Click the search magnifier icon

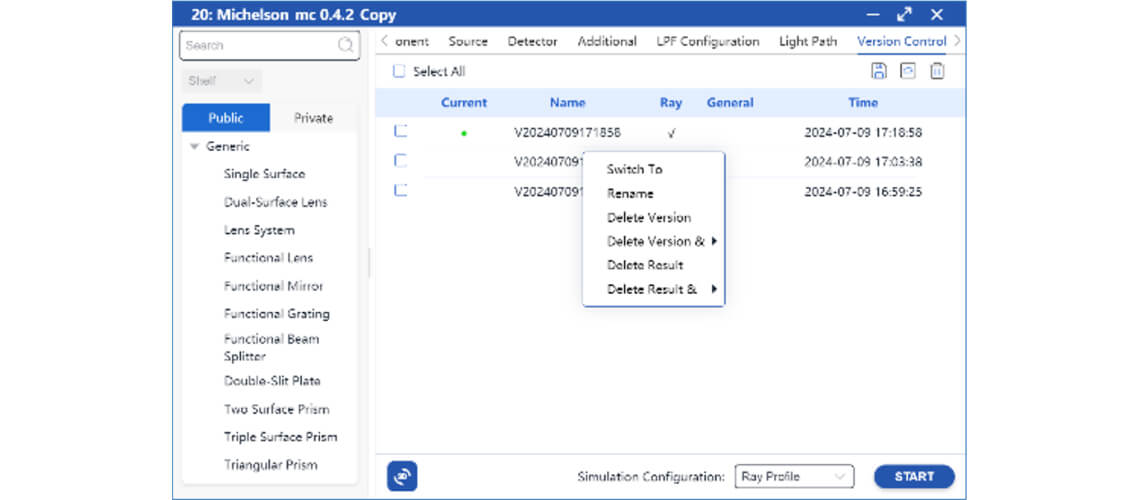tap(346, 45)
